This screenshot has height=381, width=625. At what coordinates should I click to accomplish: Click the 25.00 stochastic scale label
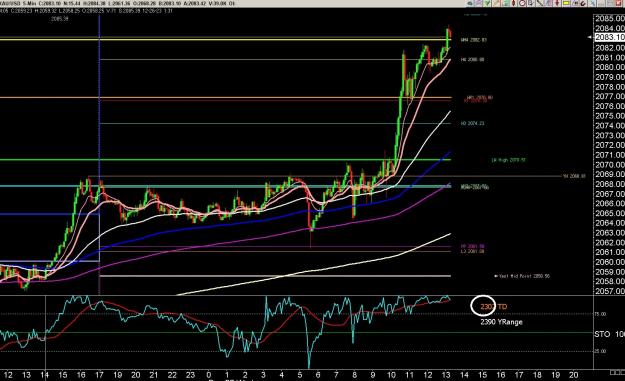point(600,351)
